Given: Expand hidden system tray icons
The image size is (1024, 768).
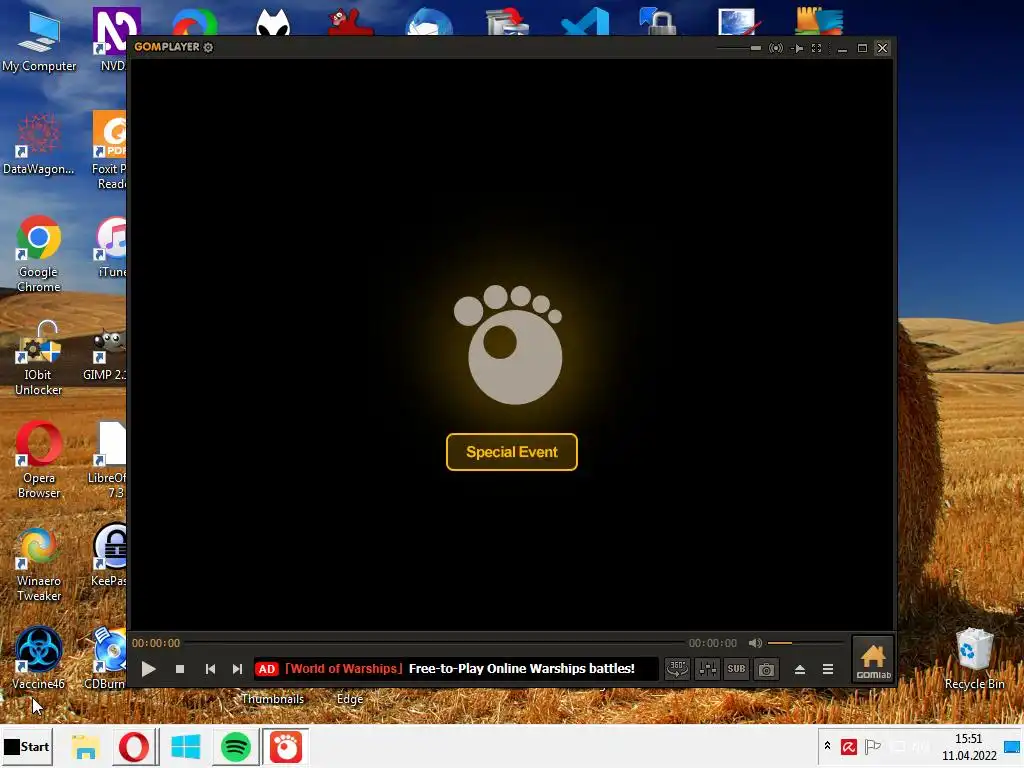Looking at the screenshot, I should click(x=827, y=746).
